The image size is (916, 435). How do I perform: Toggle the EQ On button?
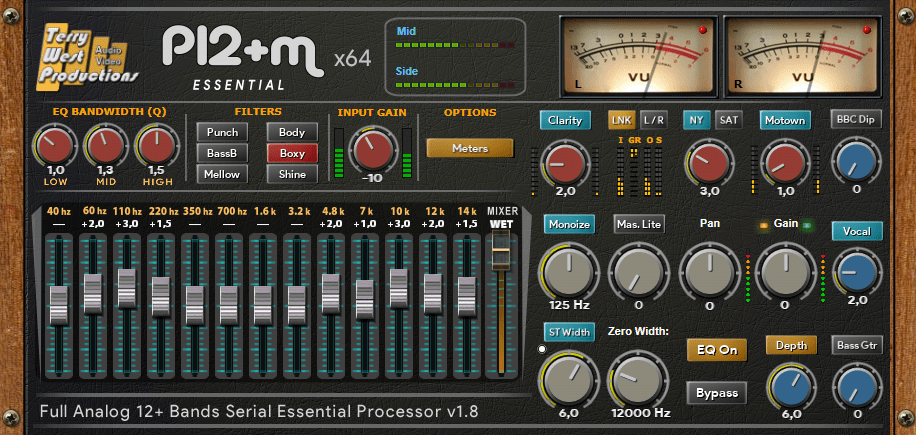pyautogui.click(x=717, y=350)
